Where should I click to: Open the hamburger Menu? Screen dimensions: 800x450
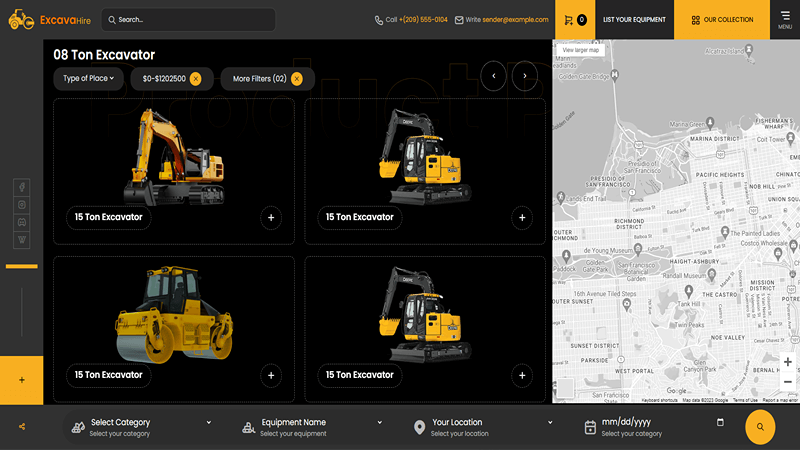click(x=785, y=20)
